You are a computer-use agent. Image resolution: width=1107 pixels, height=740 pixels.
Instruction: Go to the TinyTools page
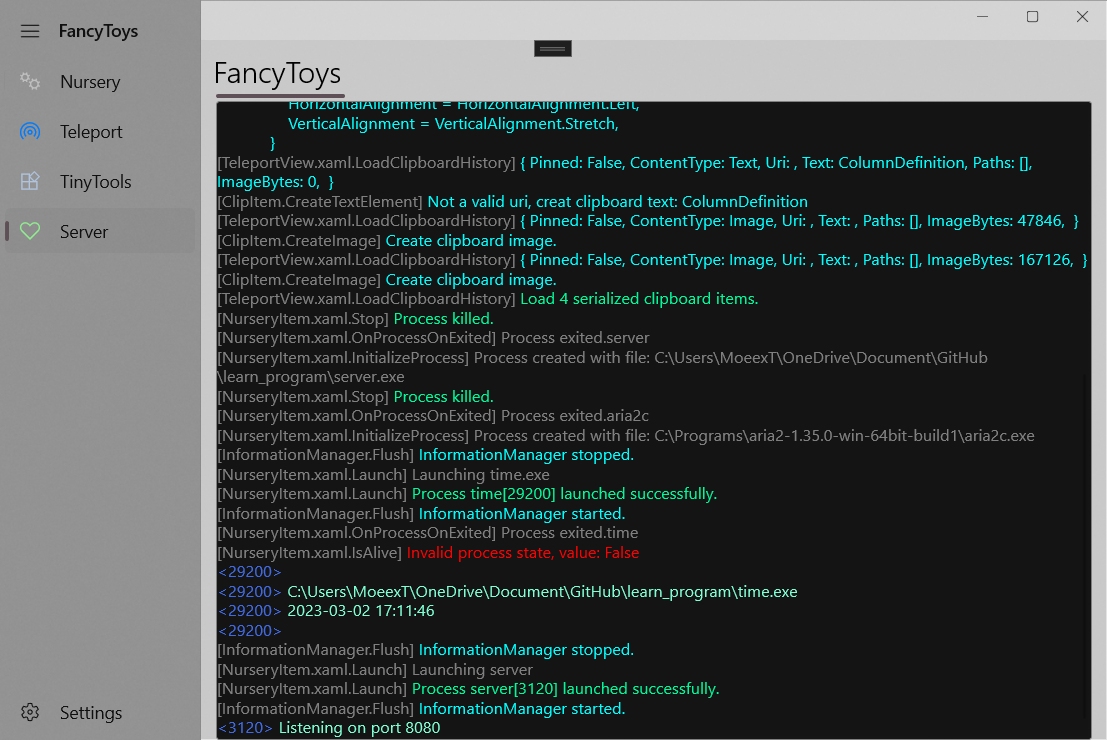95,182
